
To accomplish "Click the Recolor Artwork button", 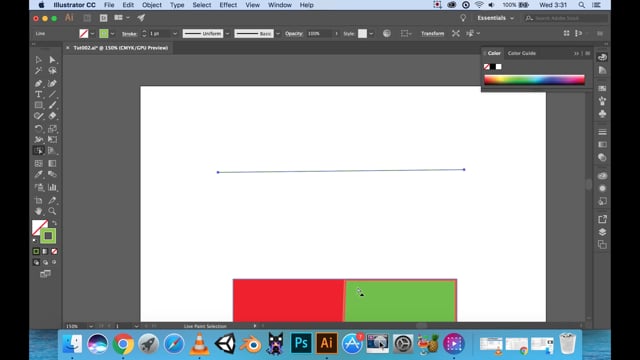I will (x=387, y=33).
